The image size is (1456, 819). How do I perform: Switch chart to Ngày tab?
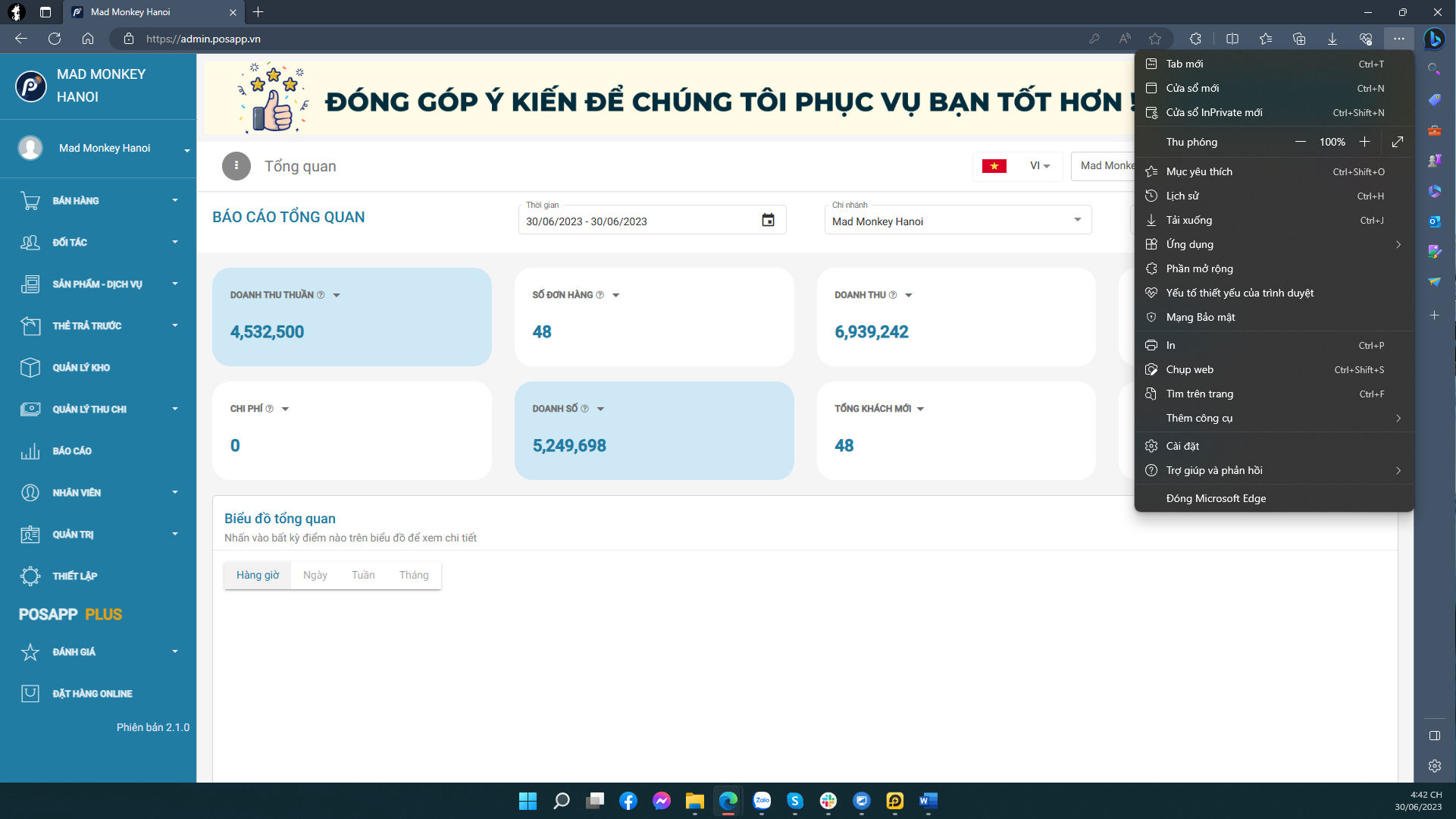point(315,576)
